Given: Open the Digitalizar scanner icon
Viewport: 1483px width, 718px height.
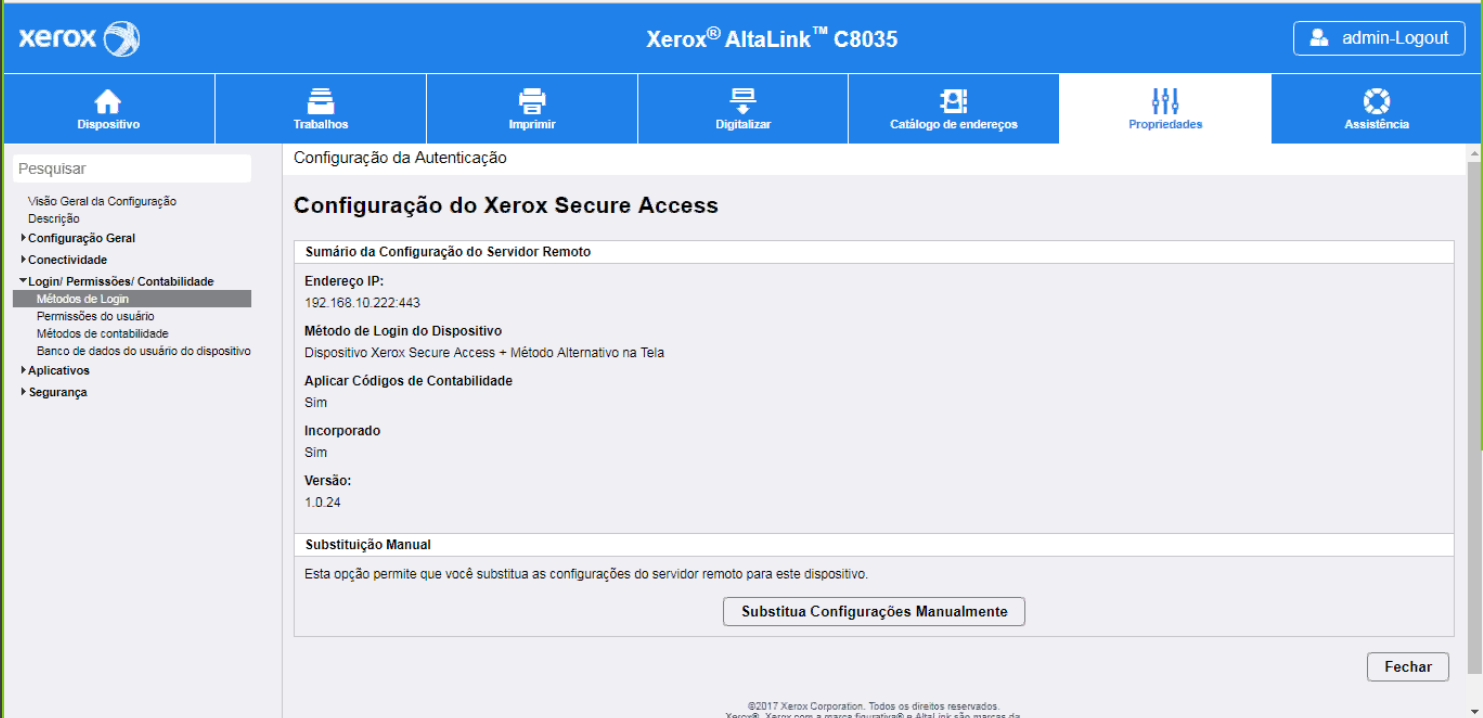Looking at the screenshot, I should [x=742, y=101].
